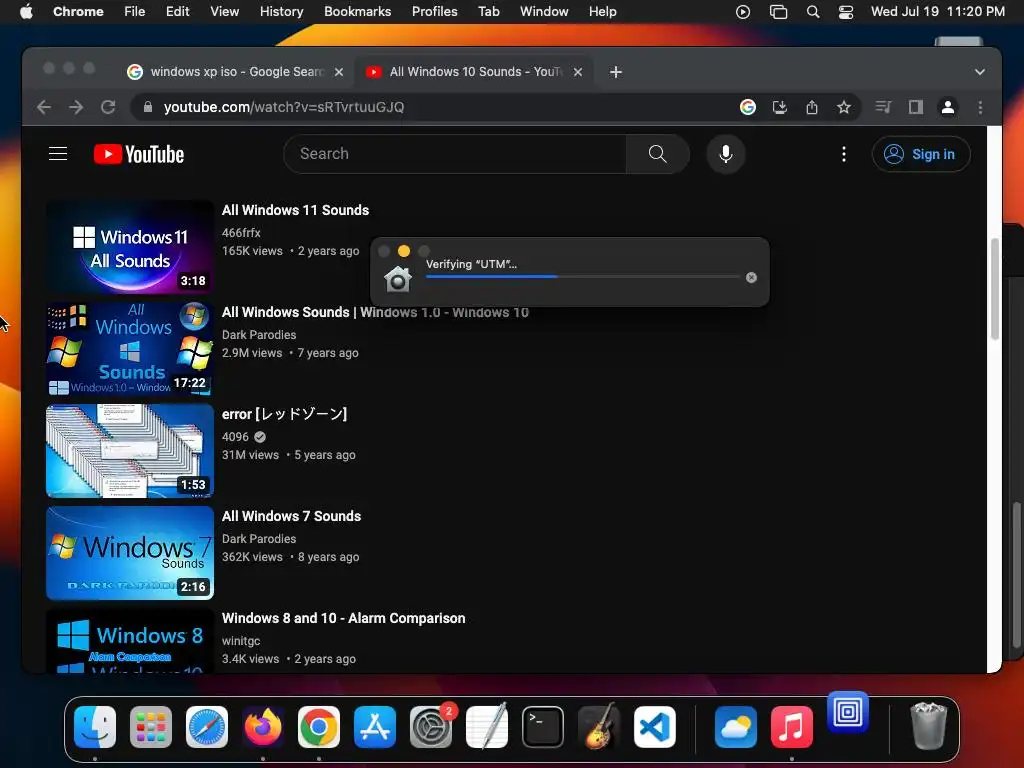Image resolution: width=1024 pixels, height=768 pixels.
Task: Close the windows xp iso Google Search tab
Action: tap(339, 72)
